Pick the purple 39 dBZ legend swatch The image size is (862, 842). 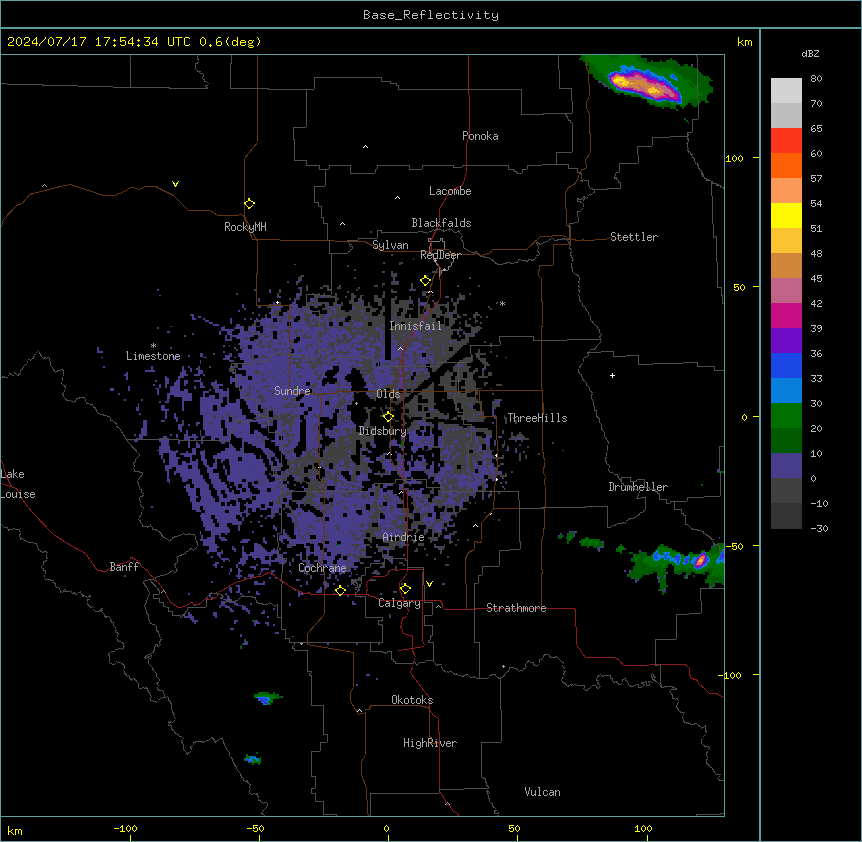(x=786, y=340)
